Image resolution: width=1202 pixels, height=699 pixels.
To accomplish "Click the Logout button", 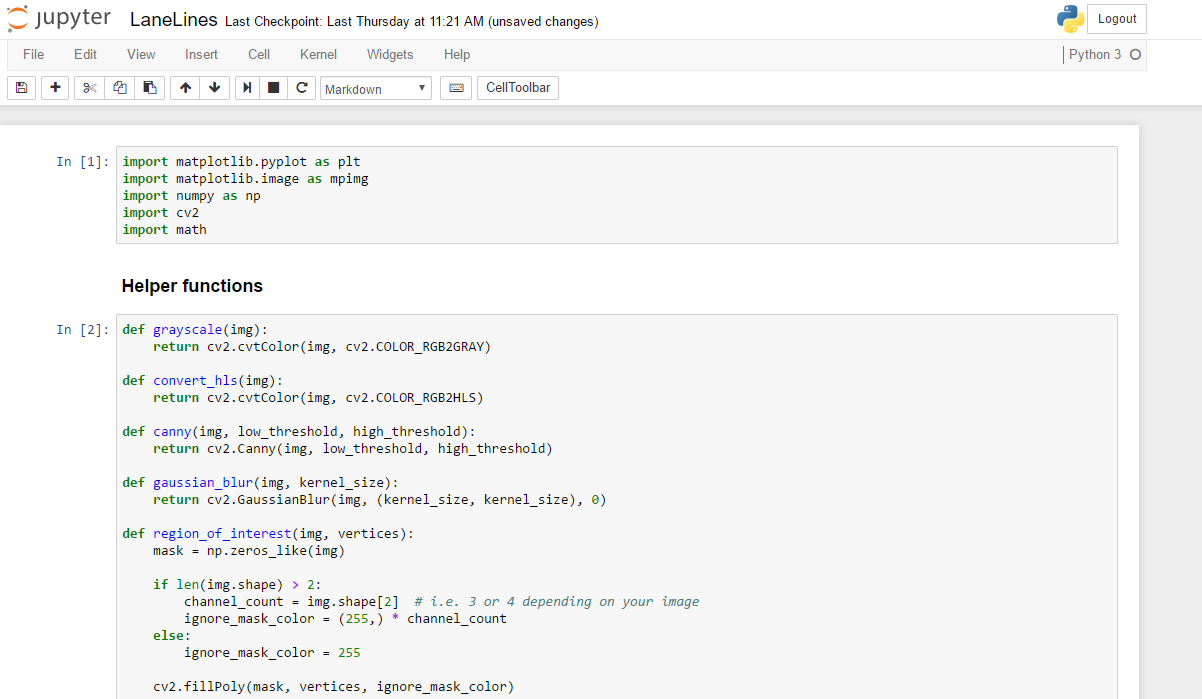I will 1117,19.
